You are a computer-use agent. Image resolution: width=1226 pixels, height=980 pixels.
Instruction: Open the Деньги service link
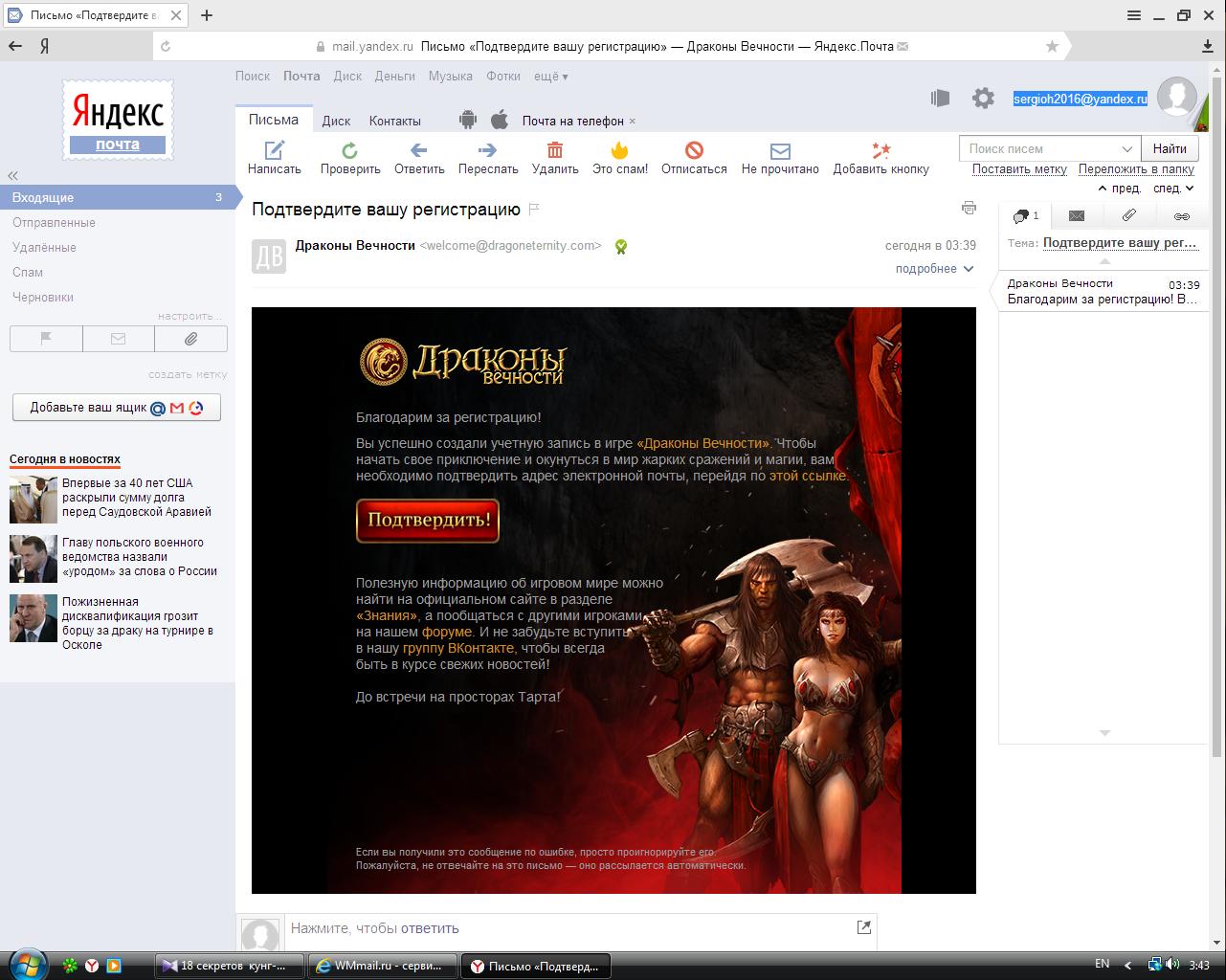click(x=395, y=76)
